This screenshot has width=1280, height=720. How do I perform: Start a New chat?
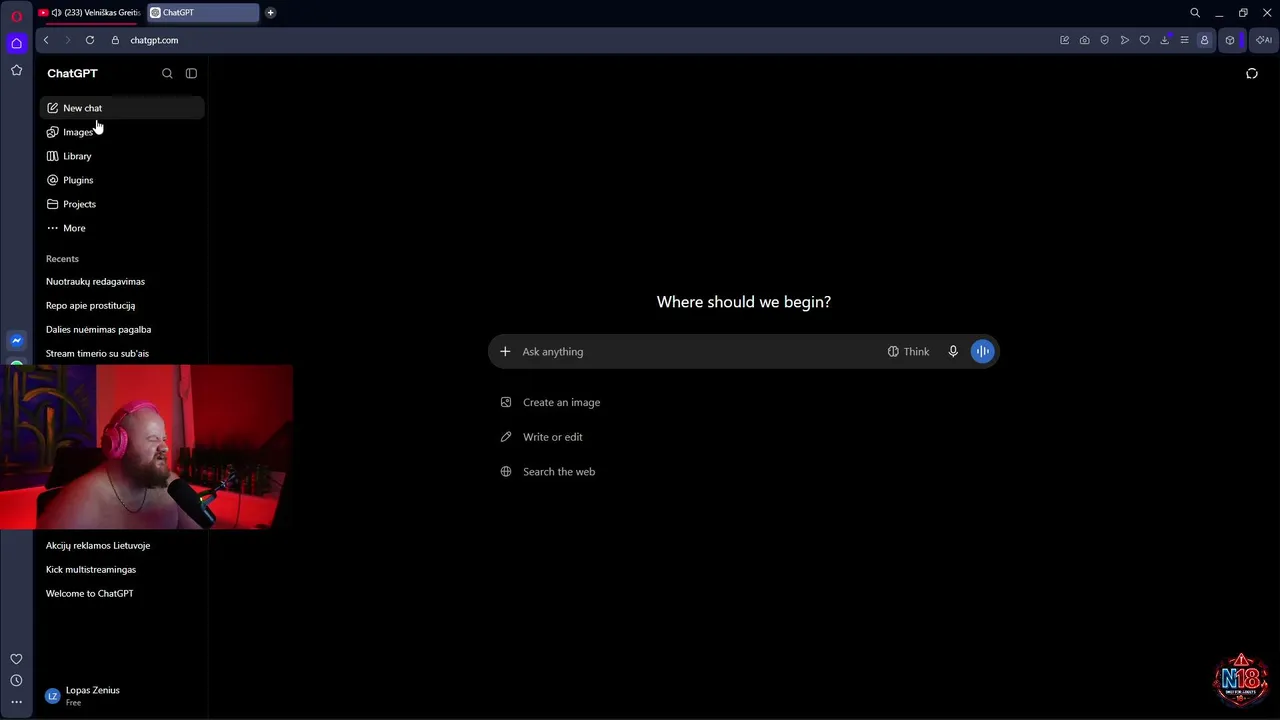click(x=122, y=108)
